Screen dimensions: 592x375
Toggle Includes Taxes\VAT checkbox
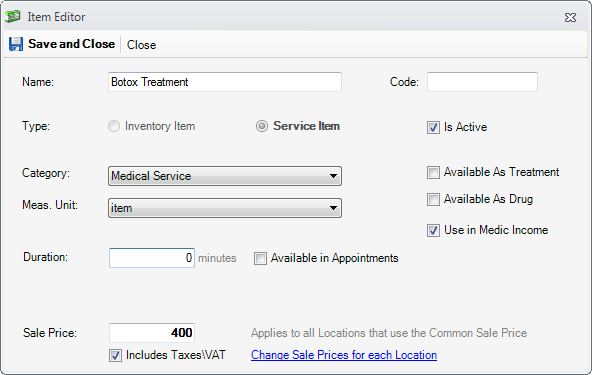(116, 355)
